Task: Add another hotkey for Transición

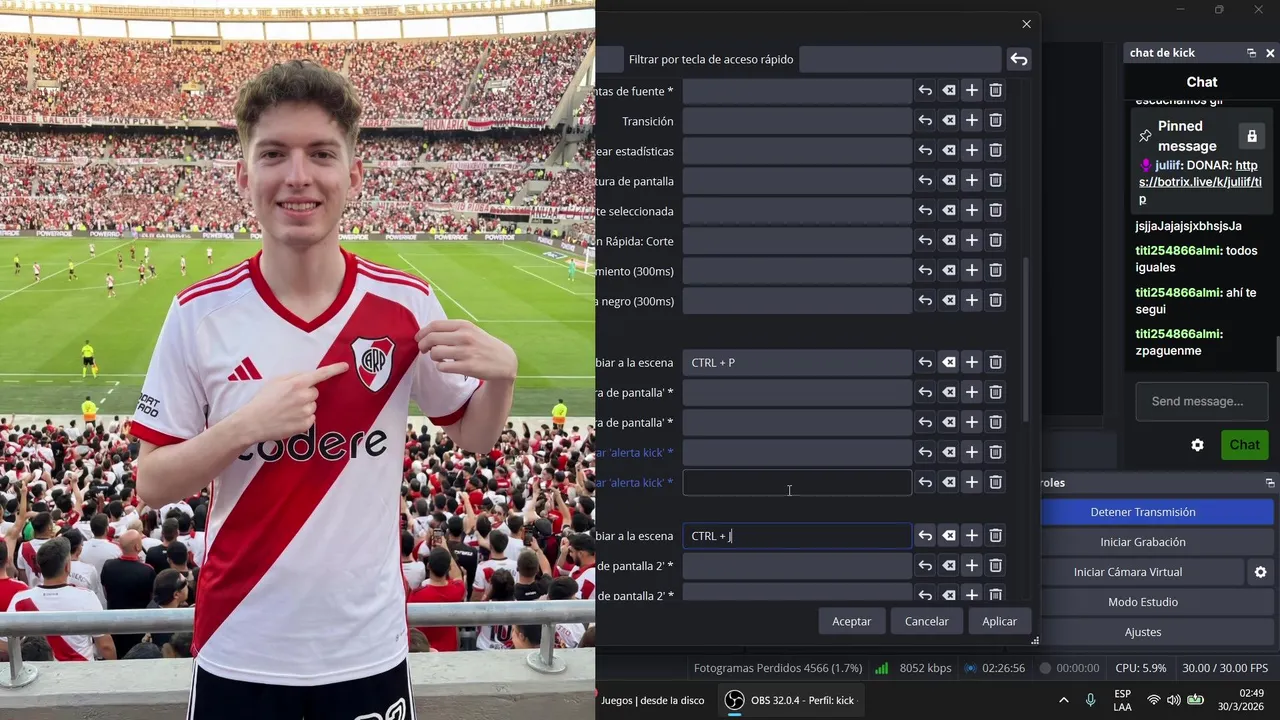Action: 972,121
